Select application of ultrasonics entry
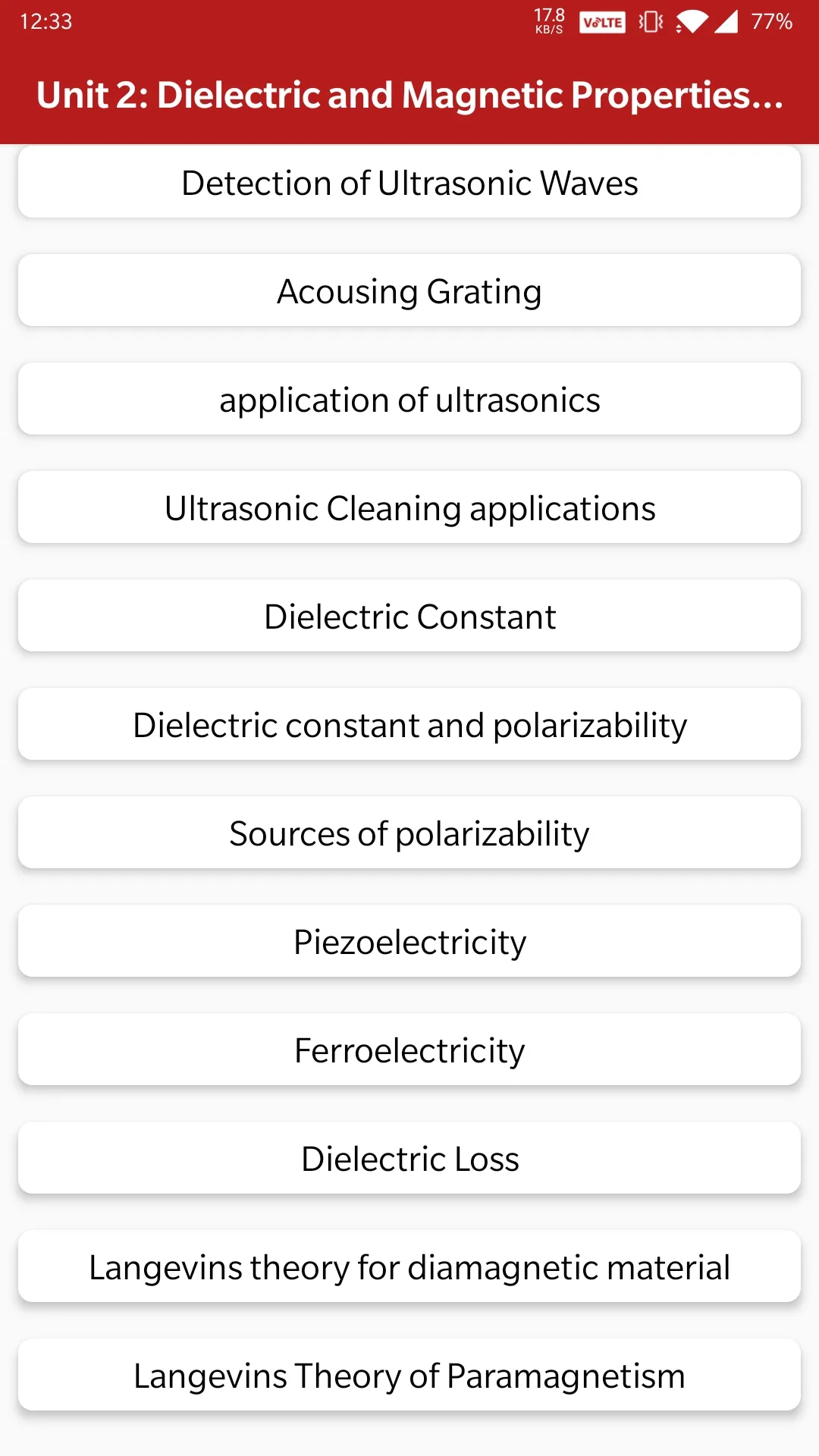Screen dimensions: 819x1456 click(x=409, y=400)
